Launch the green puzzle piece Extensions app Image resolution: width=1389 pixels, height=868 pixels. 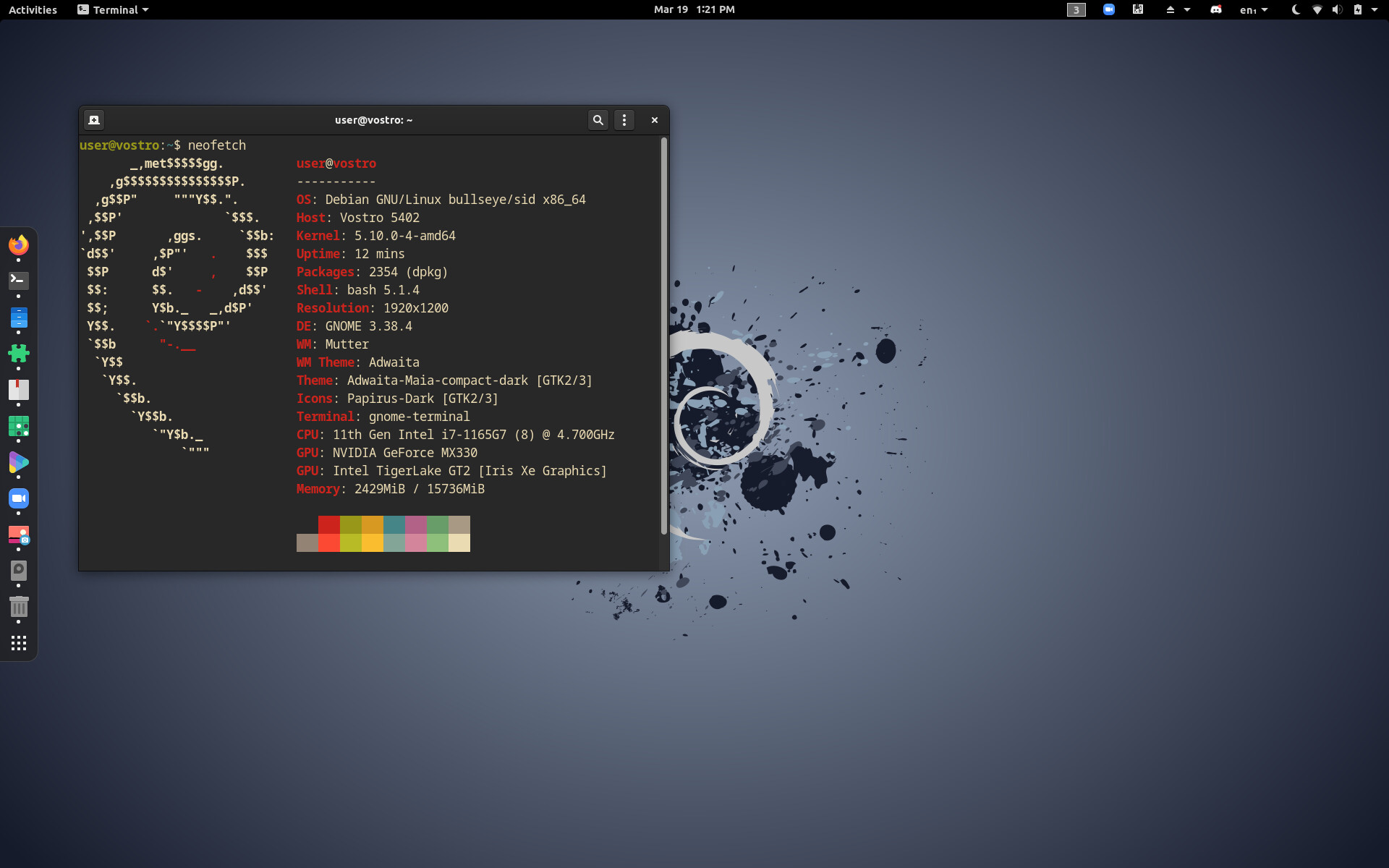coord(19,353)
